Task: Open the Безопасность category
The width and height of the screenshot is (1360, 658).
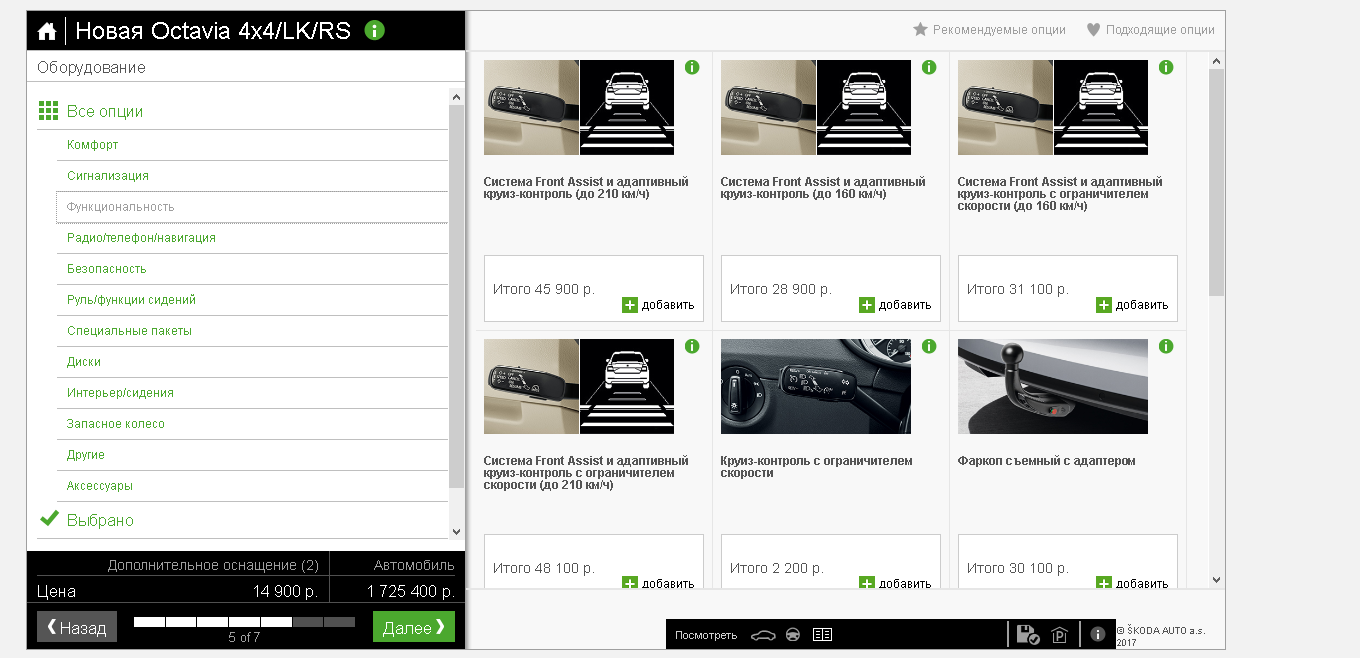Action: click(x=252, y=269)
